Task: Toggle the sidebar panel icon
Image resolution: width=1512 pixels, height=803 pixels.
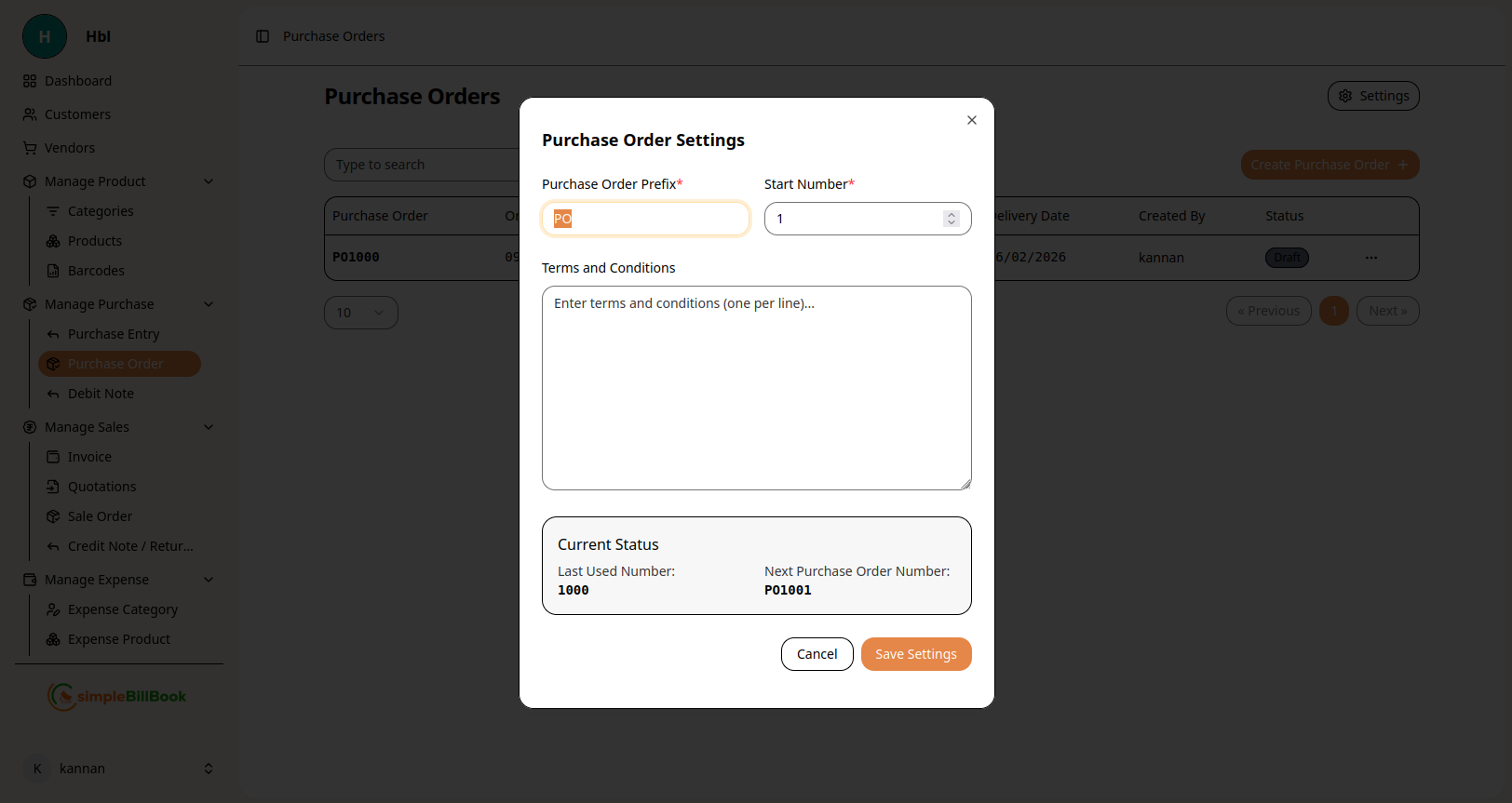Action: pyautogui.click(x=263, y=36)
